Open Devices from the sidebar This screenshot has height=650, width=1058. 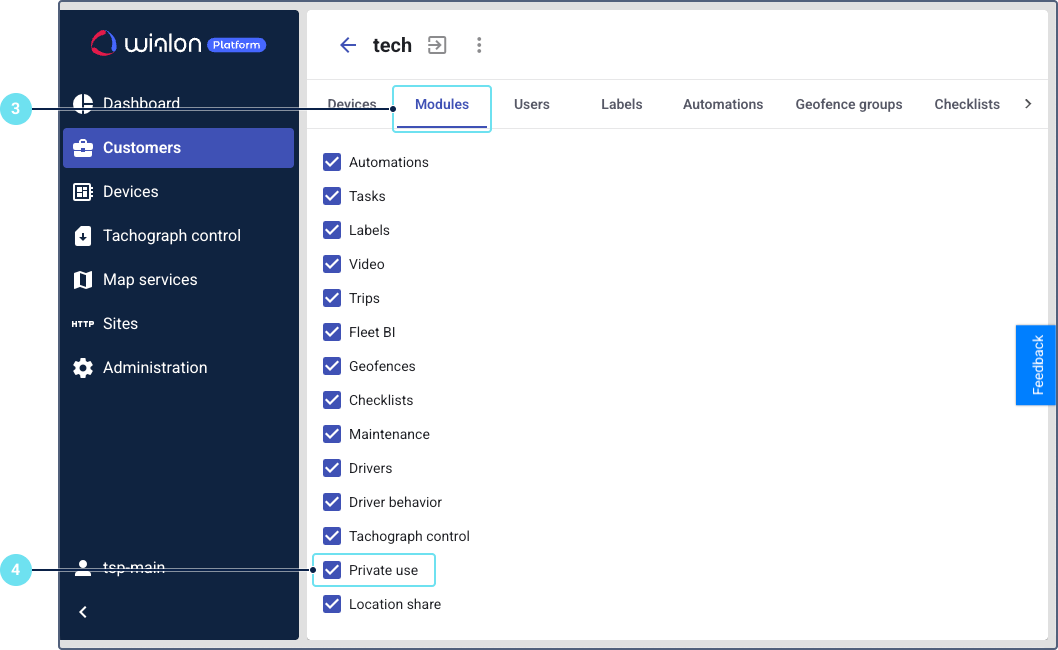coord(130,192)
